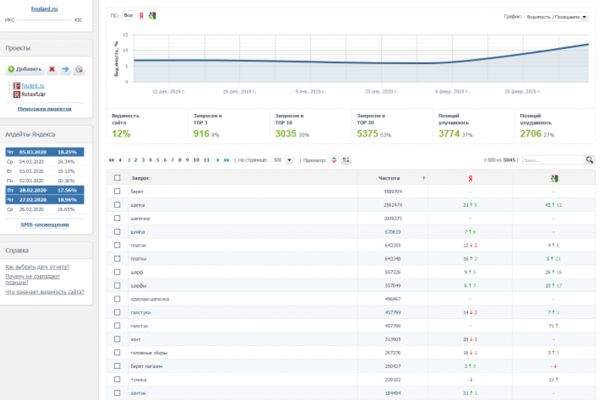The height and width of the screenshot is (400, 600).
Task: Click the sorting view icon next to Просмотр
Action: coord(346,160)
